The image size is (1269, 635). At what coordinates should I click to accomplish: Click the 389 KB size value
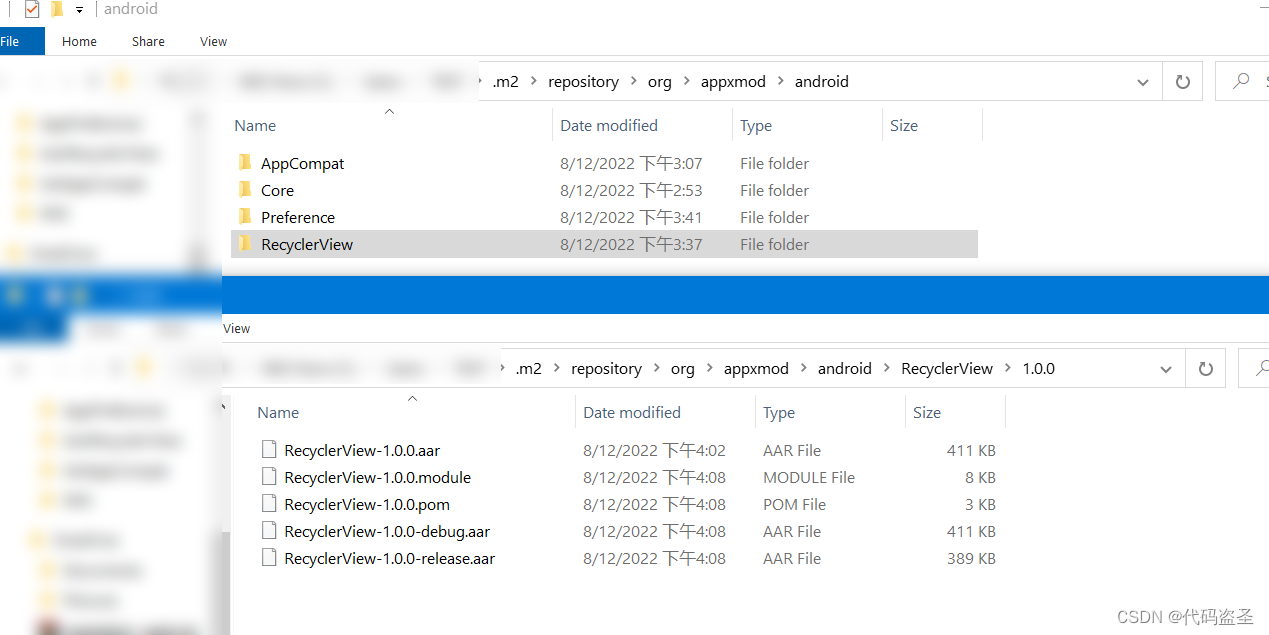[x=971, y=558]
